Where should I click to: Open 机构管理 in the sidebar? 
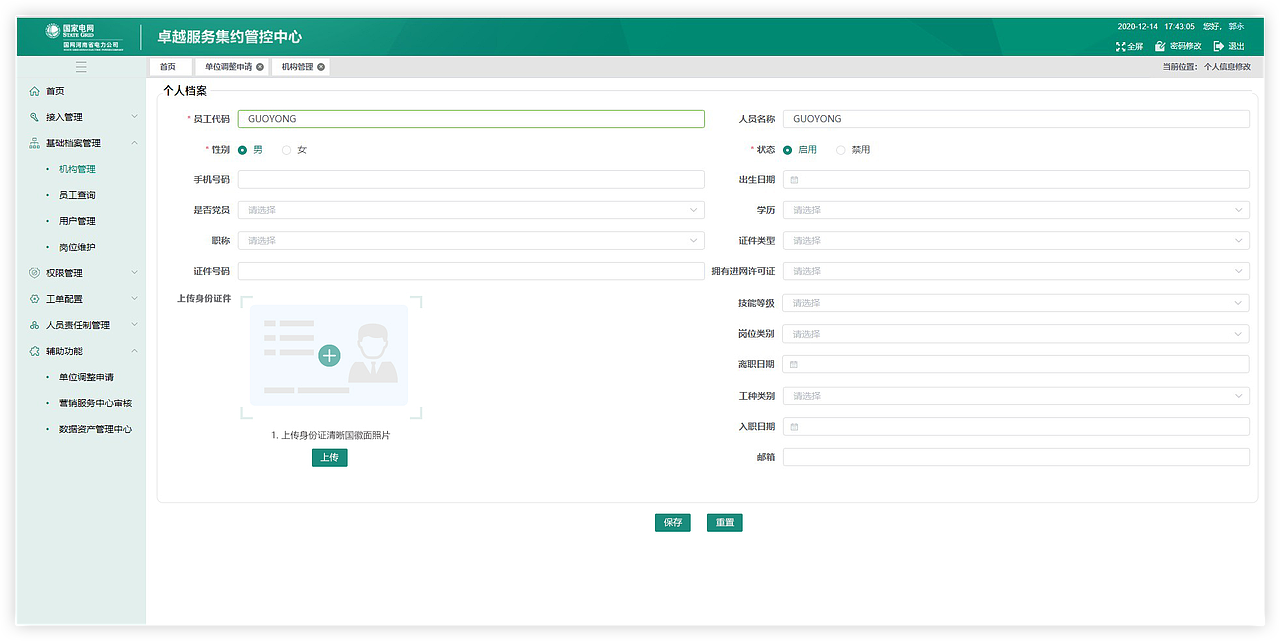[77, 169]
